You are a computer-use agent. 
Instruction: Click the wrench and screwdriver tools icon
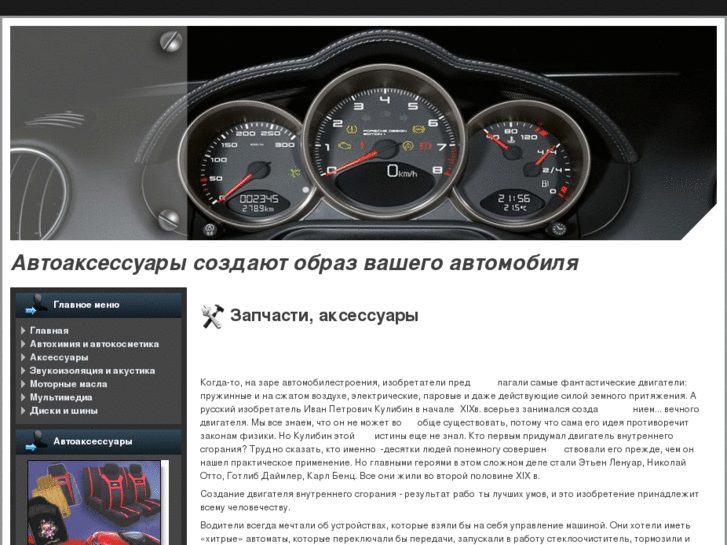tap(212, 317)
